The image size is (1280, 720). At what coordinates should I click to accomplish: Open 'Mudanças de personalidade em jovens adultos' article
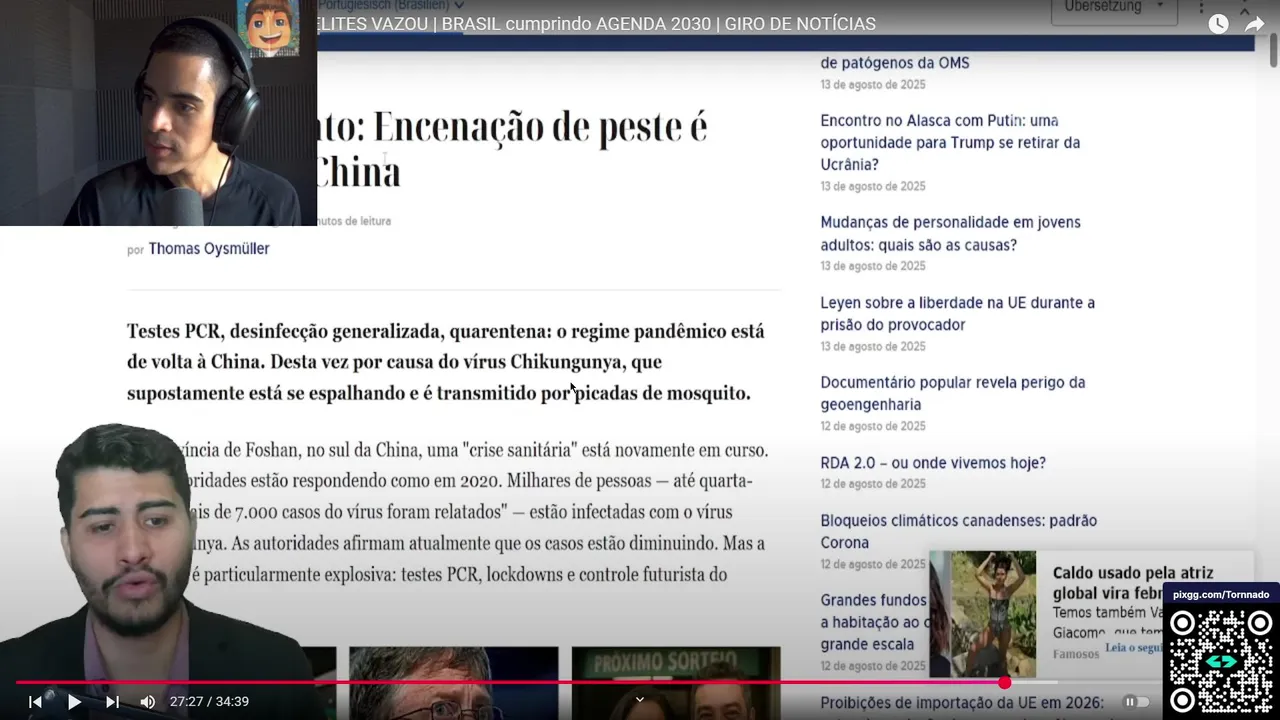tap(950, 233)
